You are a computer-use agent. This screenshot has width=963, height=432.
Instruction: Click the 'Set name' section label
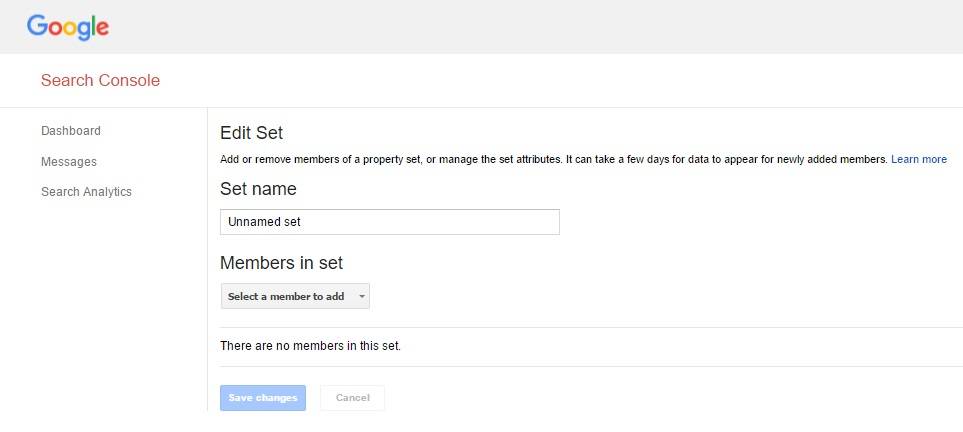pyautogui.click(x=258, y=188)
